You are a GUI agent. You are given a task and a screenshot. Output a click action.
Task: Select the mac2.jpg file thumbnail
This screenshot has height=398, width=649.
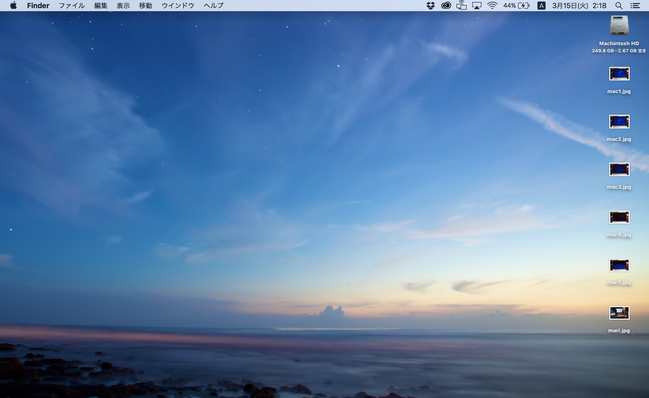619,122
